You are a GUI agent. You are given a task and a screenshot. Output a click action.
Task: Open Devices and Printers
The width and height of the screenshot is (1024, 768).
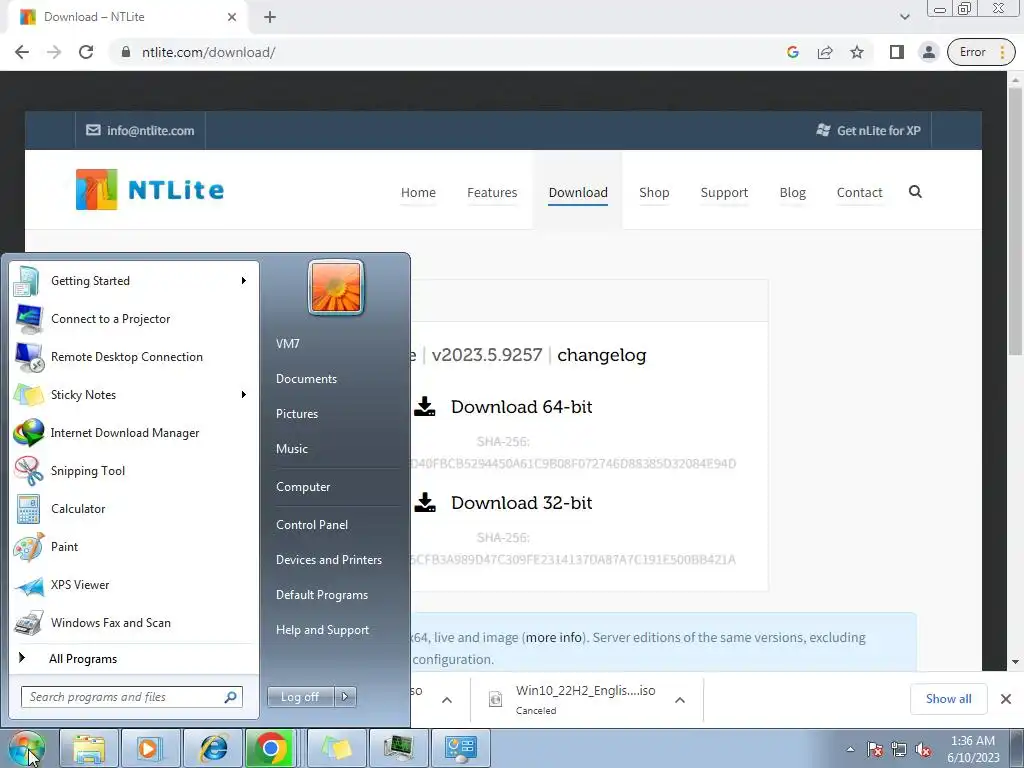[328, 560]
